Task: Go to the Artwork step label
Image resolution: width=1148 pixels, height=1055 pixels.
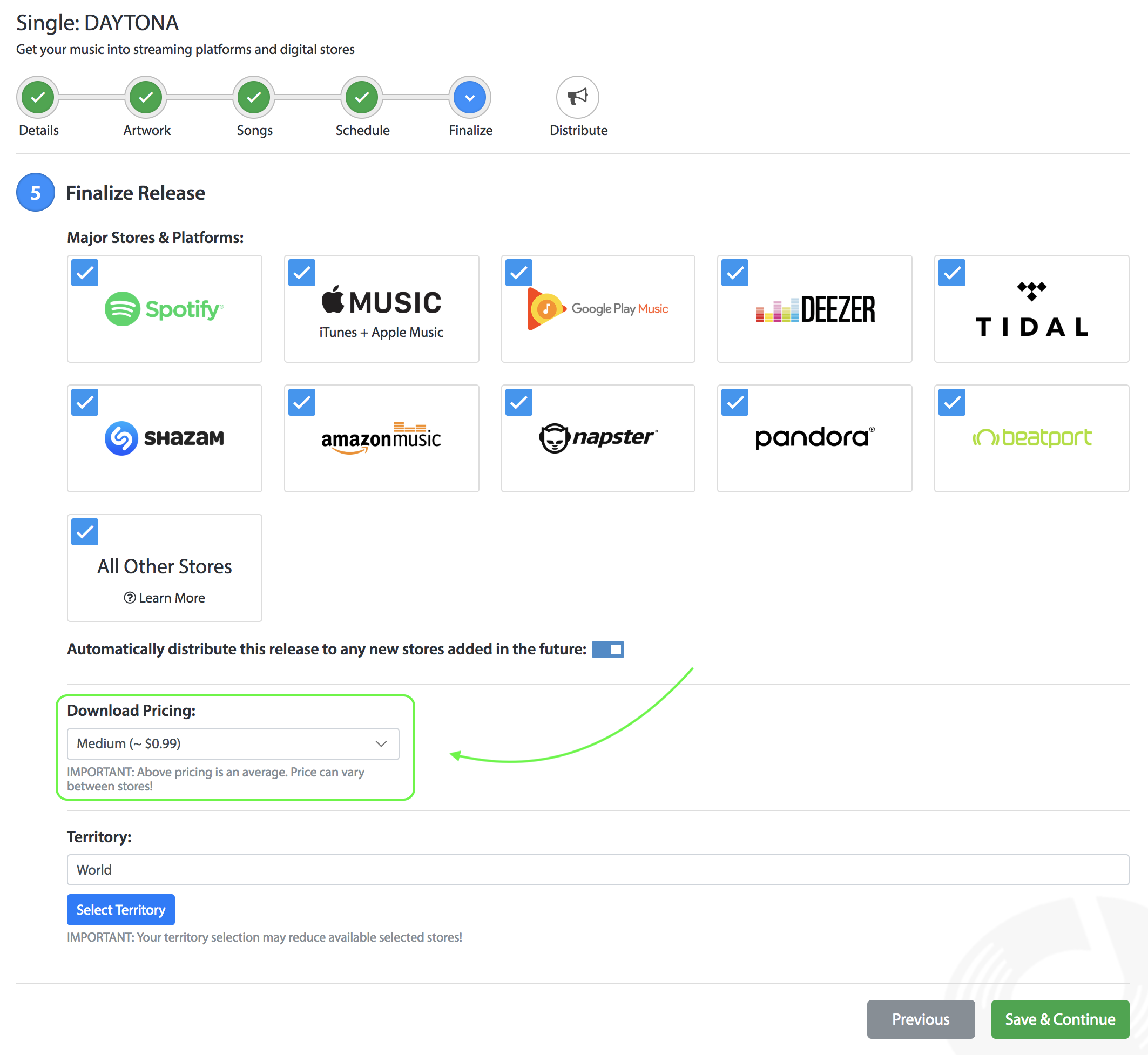Action: point(147,130)
